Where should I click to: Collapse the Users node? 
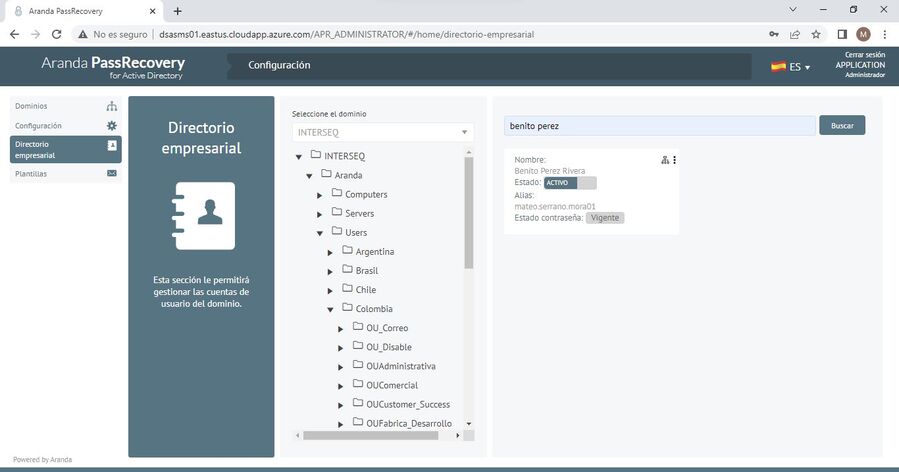(x=320, y=233)
